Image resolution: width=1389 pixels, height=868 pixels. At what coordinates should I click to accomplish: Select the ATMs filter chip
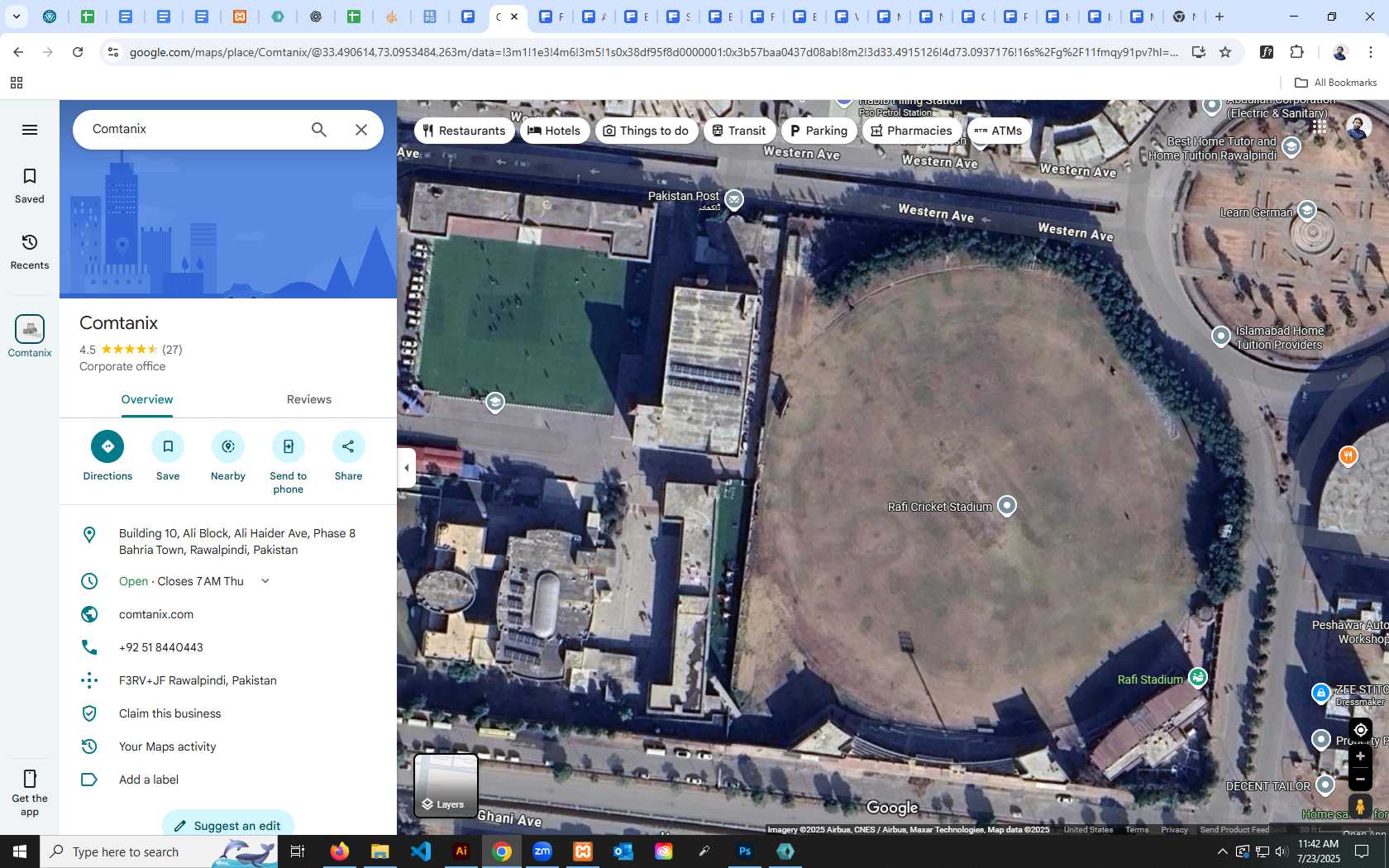(999, 131)
